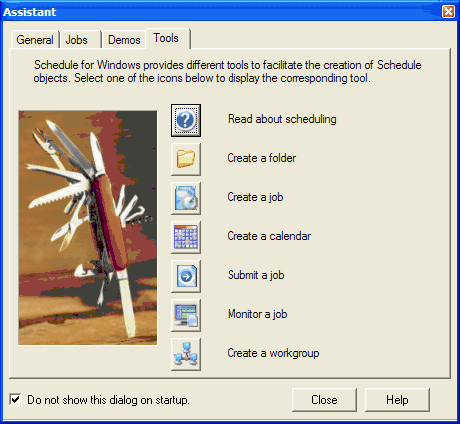Open the Jobs tab
This screenshot has width=460, height=424.
pos(77,40)
